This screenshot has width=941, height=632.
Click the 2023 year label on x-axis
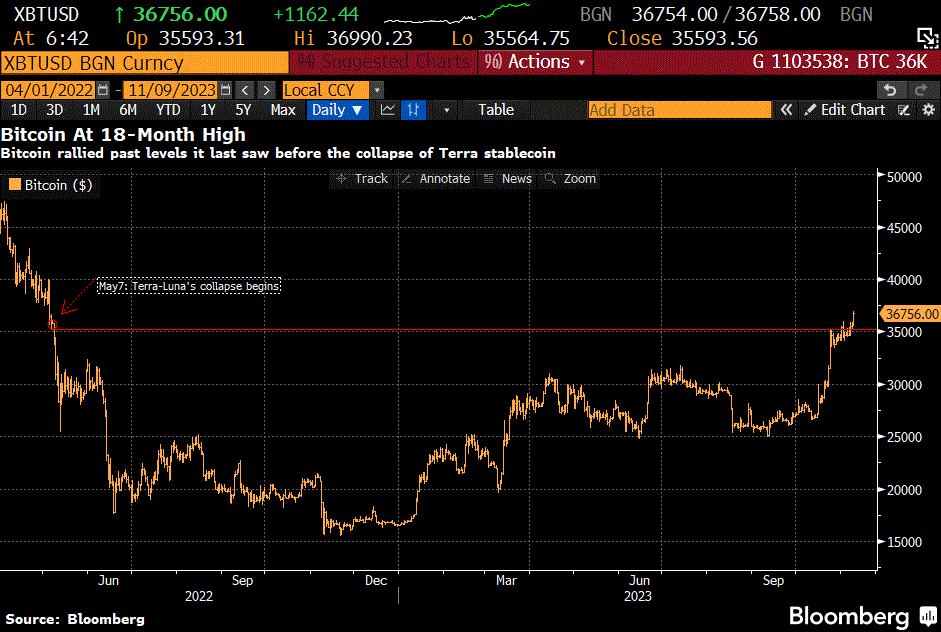click(x=637, y=596)
